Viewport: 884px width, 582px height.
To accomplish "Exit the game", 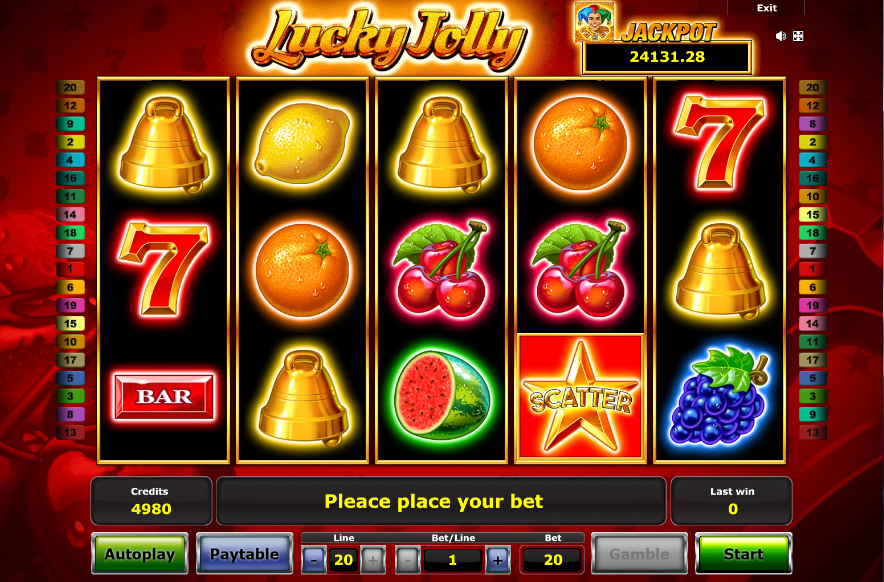I will pos(766,8).
